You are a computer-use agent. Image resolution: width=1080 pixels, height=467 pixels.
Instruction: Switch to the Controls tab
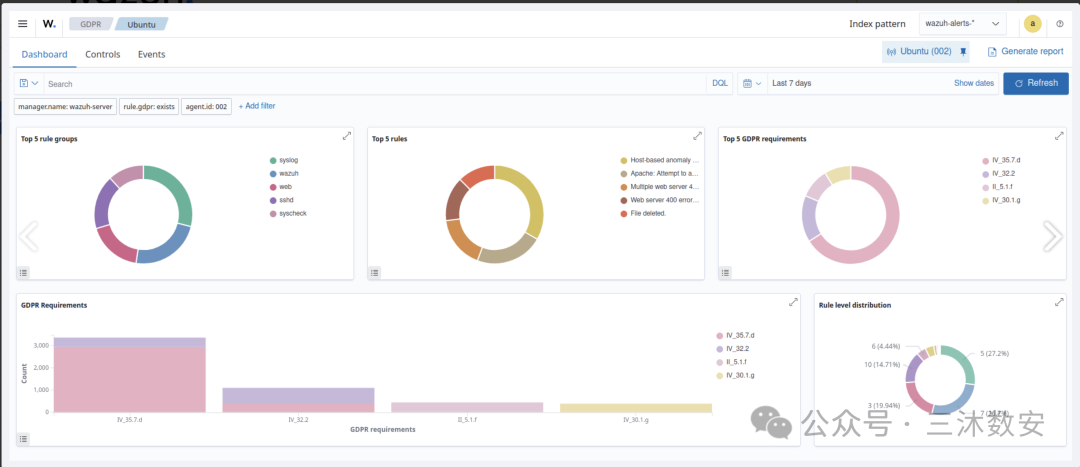[103, 54]
